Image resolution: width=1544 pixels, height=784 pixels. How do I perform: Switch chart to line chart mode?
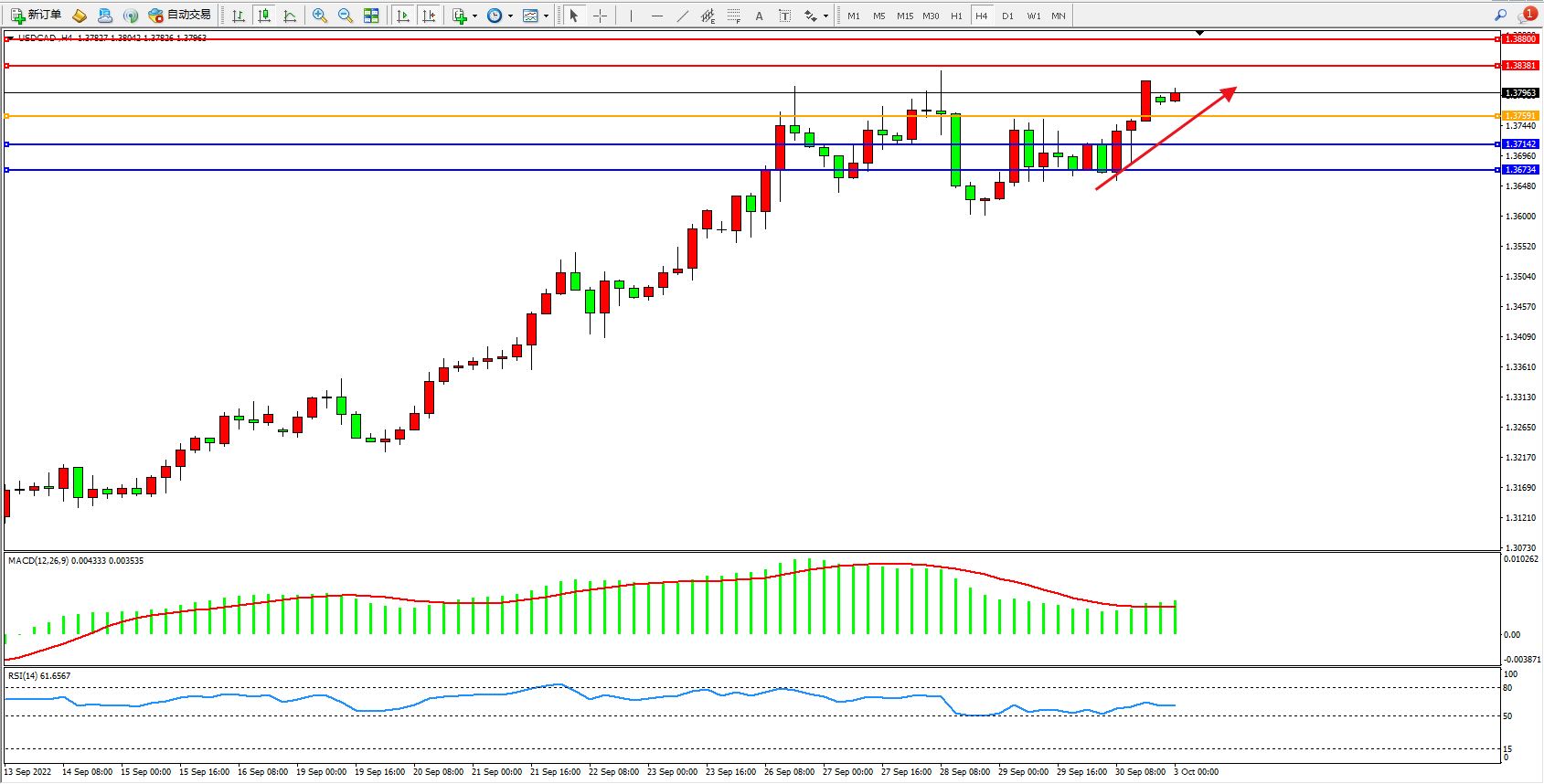click(x=290, y=16)
